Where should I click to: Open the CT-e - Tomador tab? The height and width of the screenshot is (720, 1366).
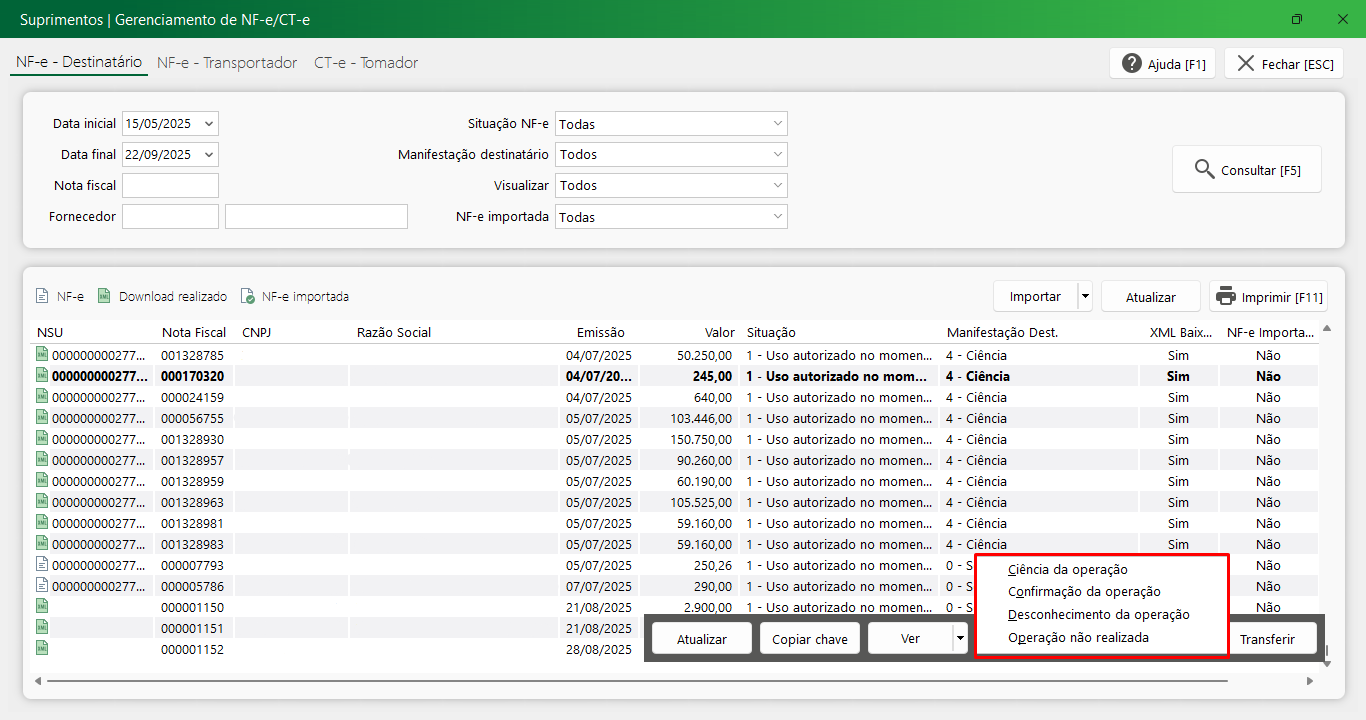tap(366, 63)
